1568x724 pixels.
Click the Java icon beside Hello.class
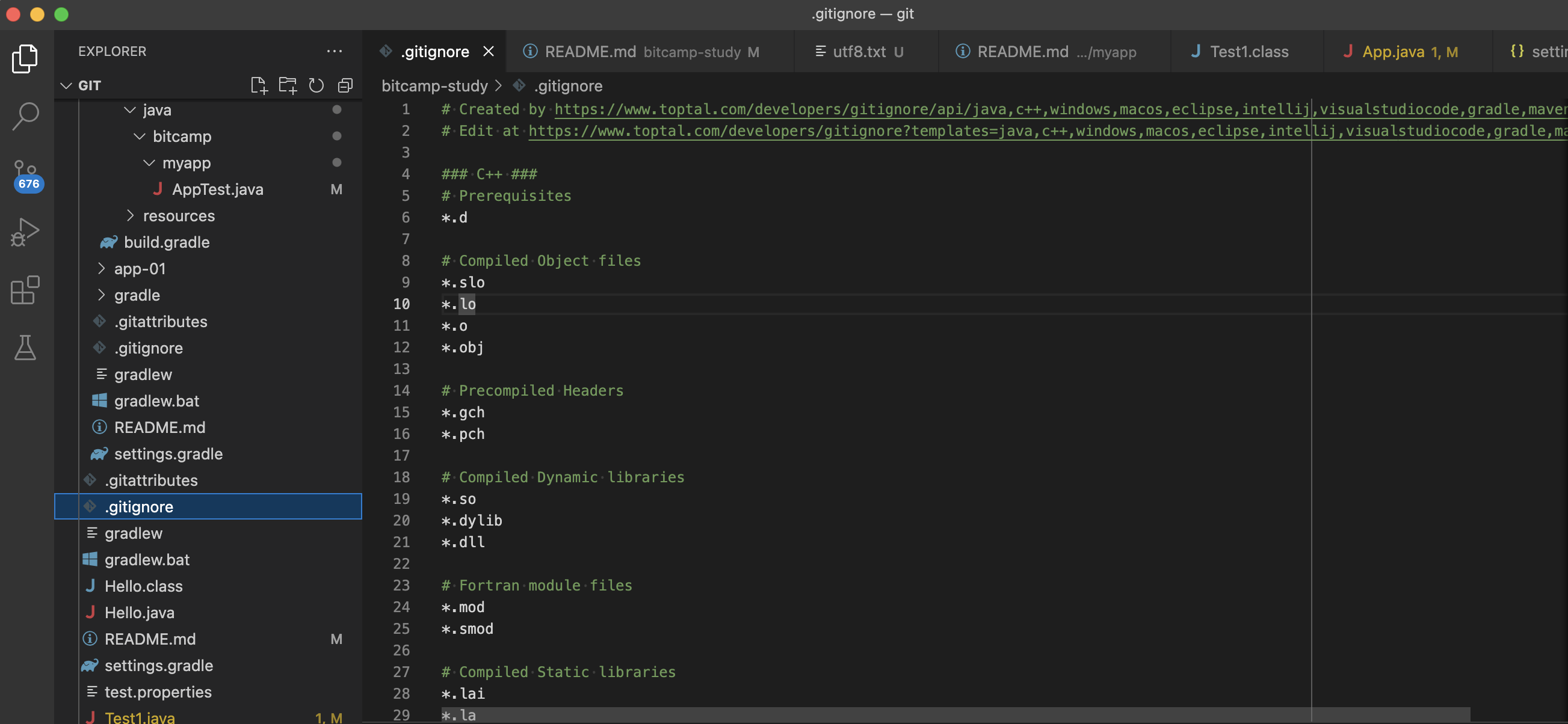[90, 586]
